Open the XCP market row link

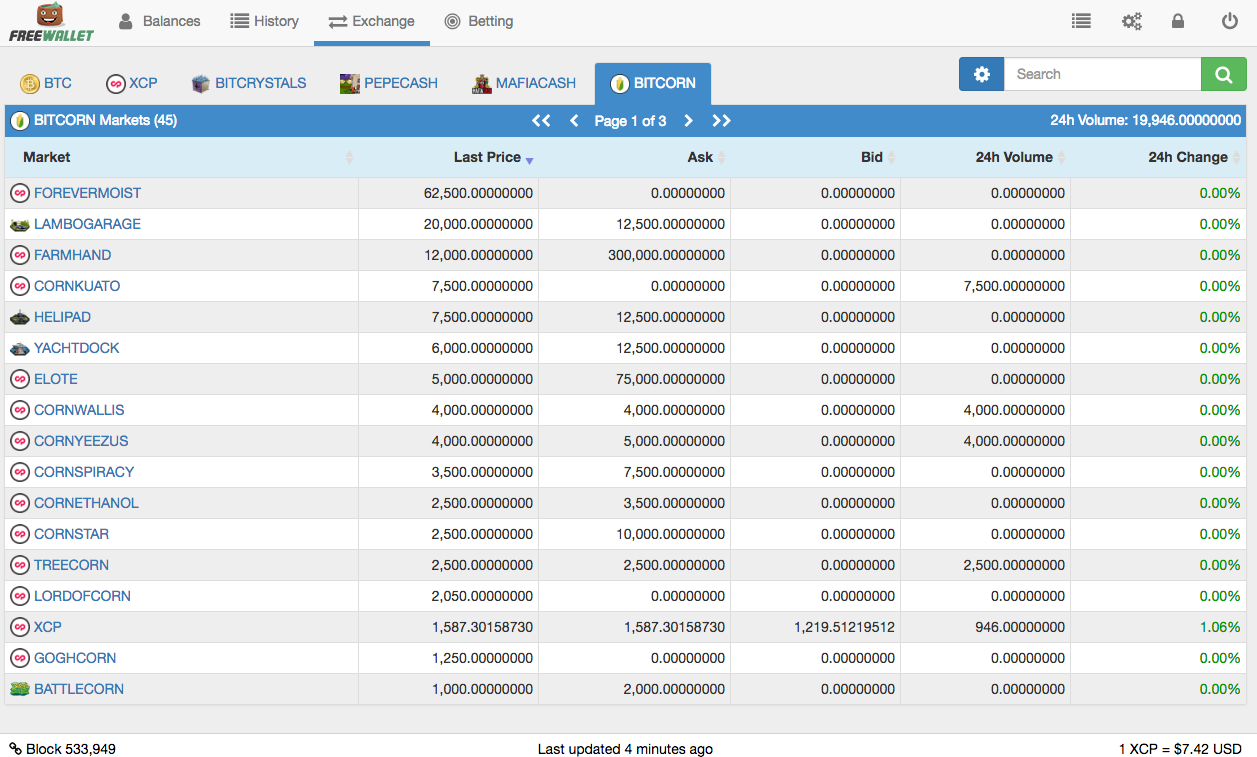coord(48,627)
